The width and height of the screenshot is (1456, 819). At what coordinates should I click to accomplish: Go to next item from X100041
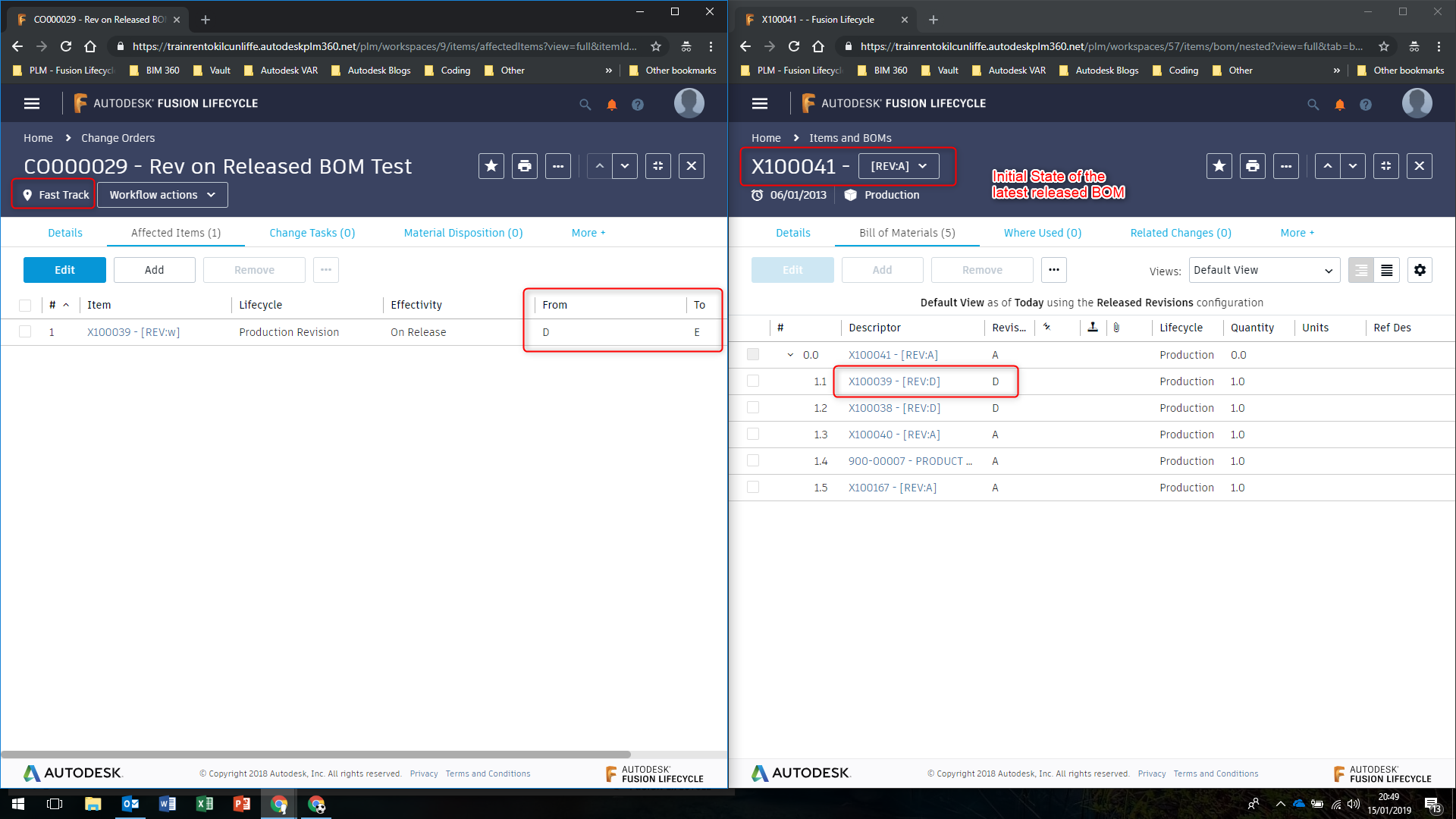coord(1353,166)
